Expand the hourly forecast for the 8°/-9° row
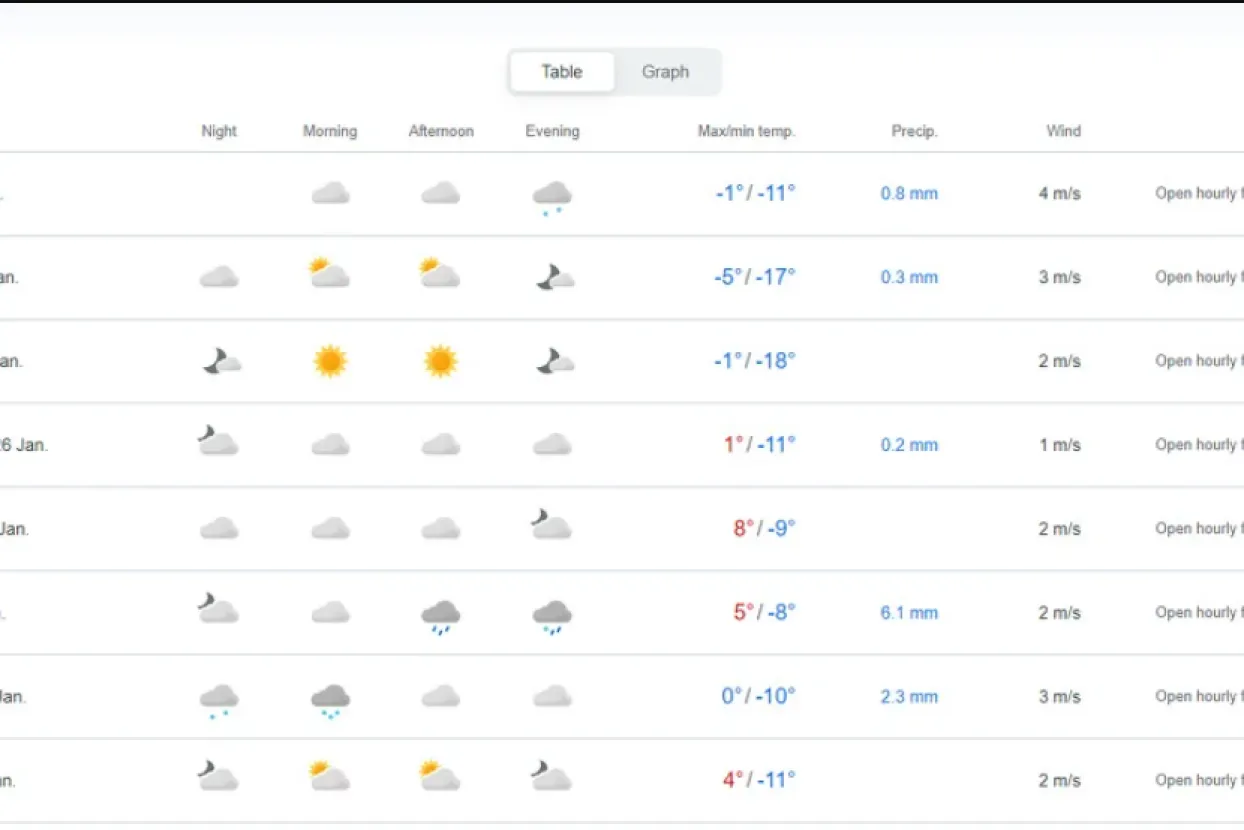This screenshot has width=1244, height=830. tap(1198, 529)
